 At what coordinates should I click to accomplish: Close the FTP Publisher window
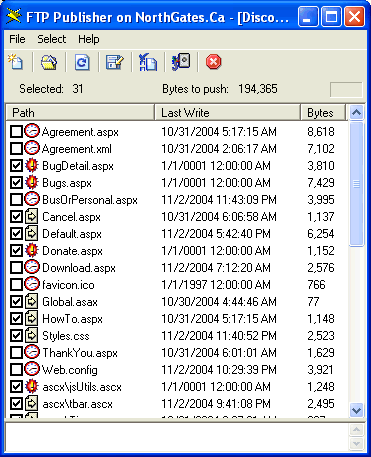pyautogui.click(x=354, y=17)
